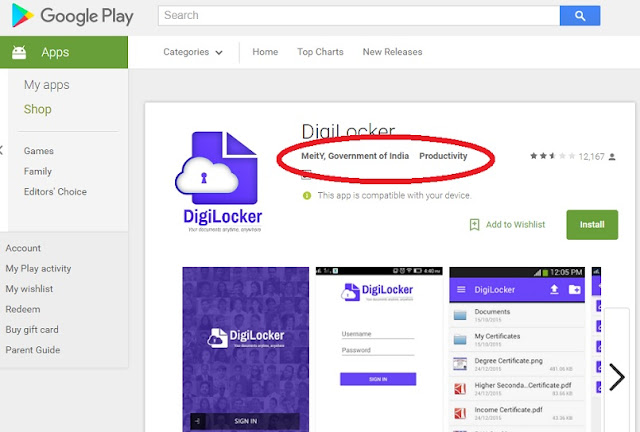Open the purple splash screenshot thumbnail
Screen dimensions: 640x432
(x=246, y=350)
